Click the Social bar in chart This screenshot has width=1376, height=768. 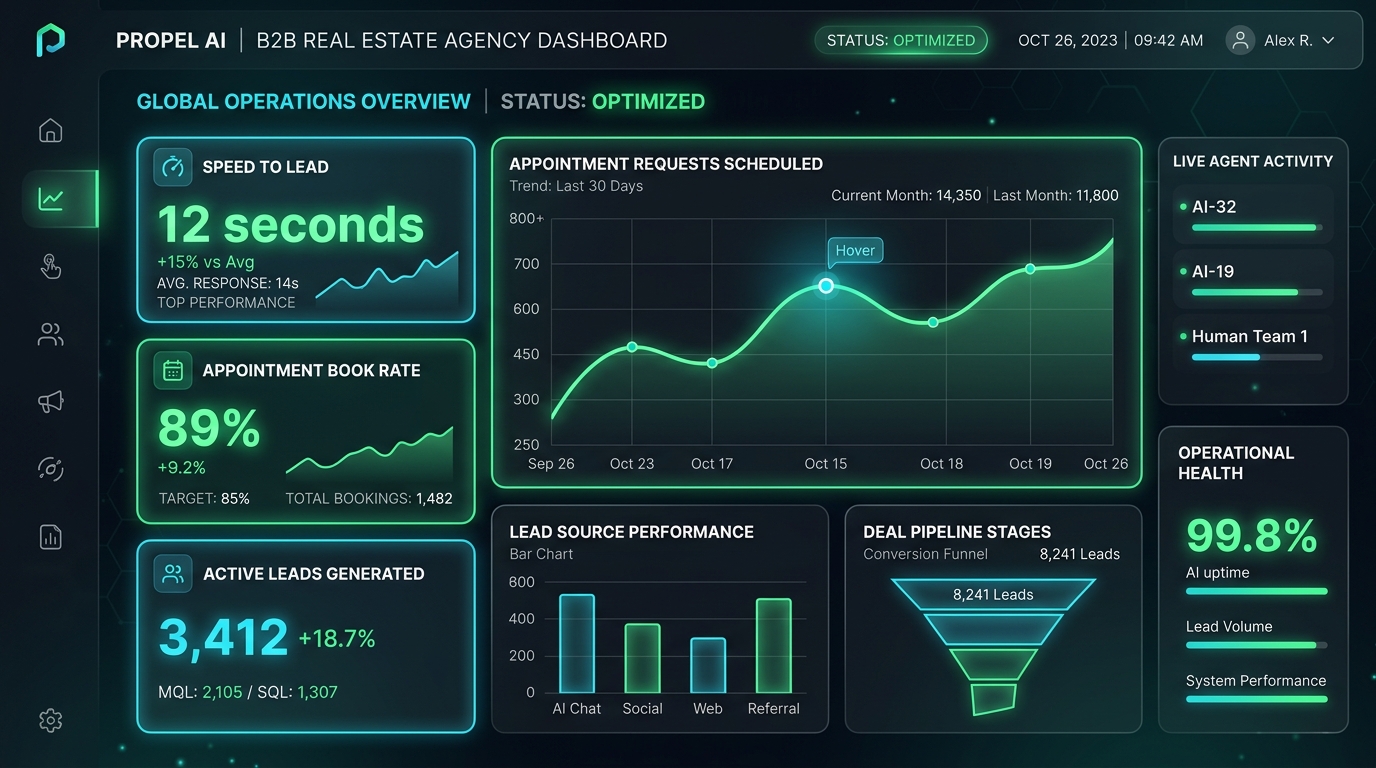642,658
